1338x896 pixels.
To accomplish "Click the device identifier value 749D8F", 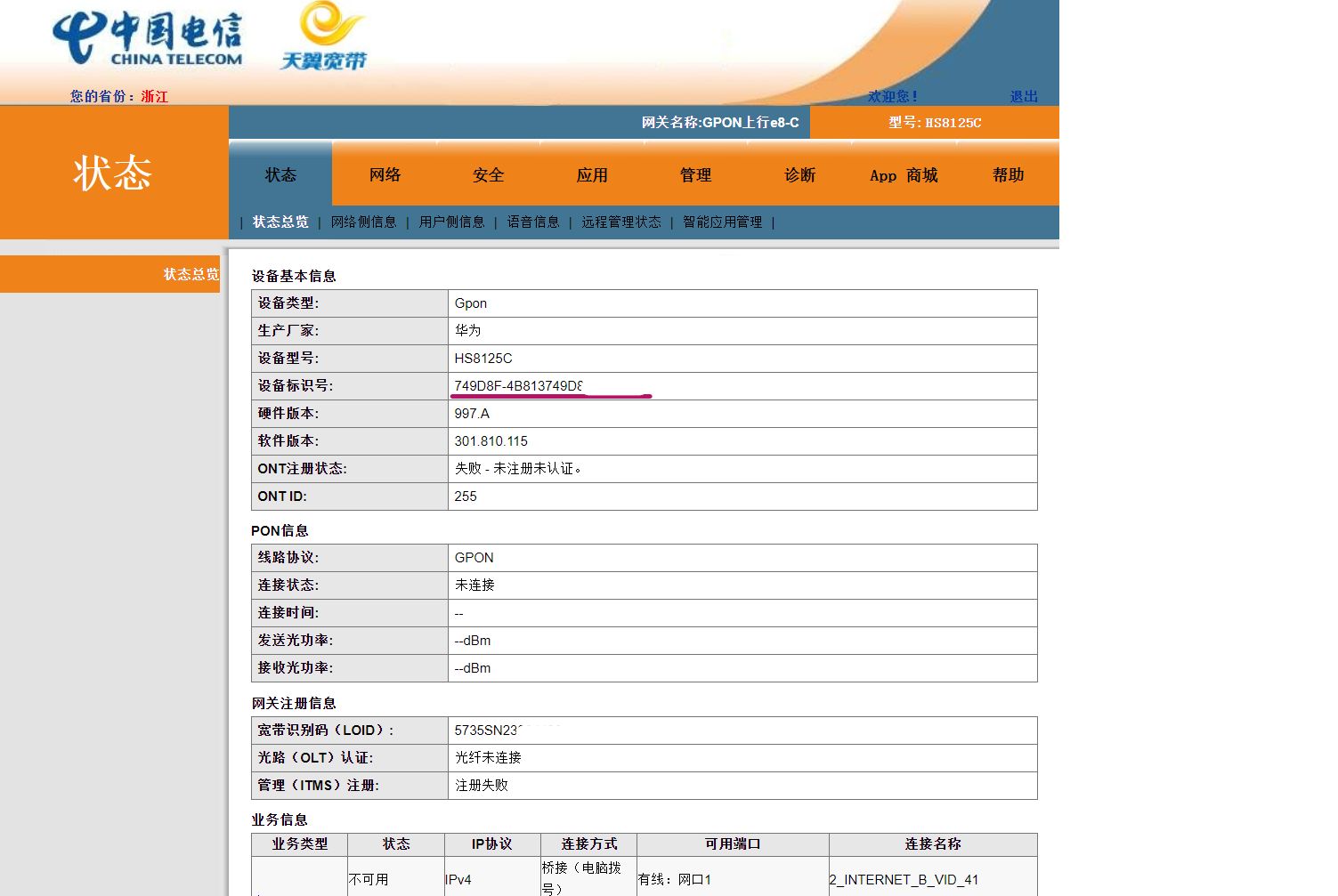I will click(x=517, y=386).
